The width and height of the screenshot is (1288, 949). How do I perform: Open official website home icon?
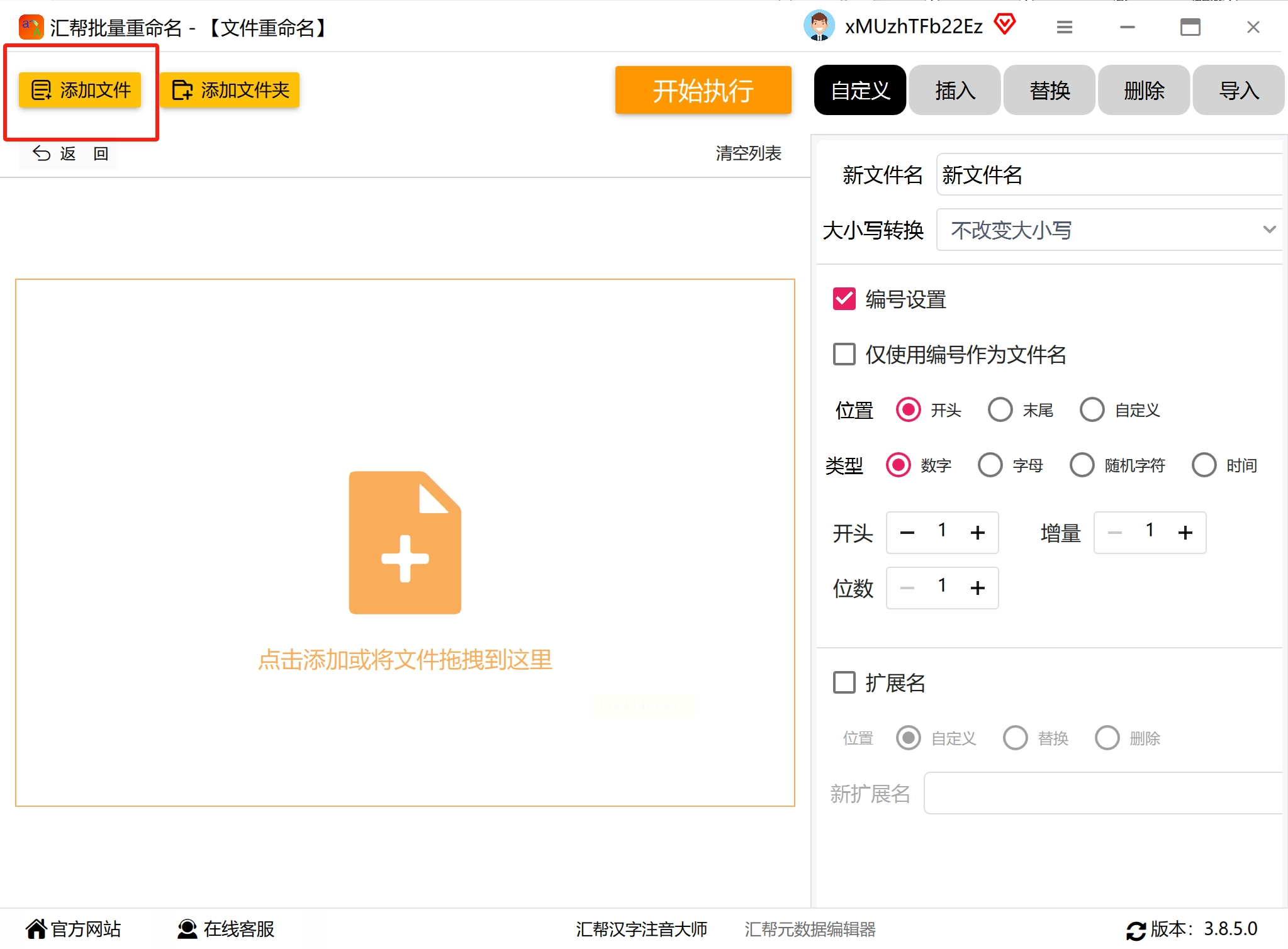pos(36,929)
